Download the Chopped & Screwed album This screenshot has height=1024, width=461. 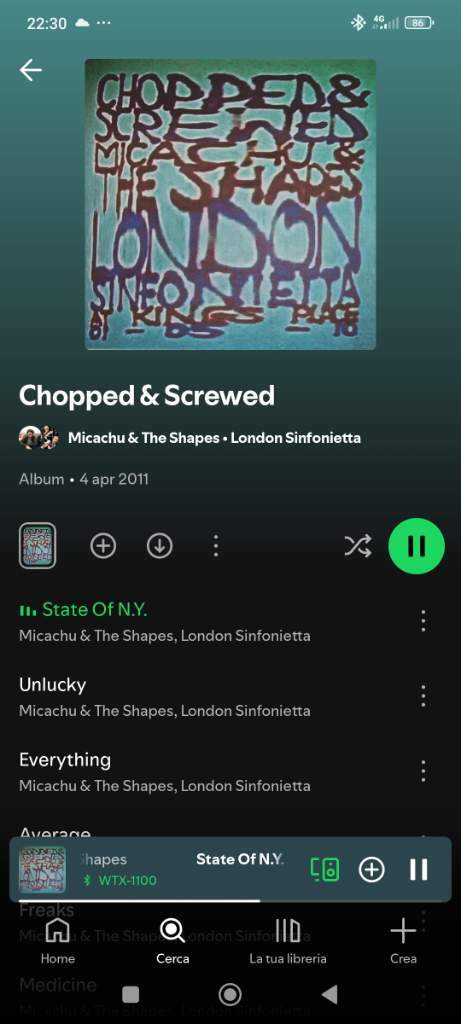tap(159, 546)
